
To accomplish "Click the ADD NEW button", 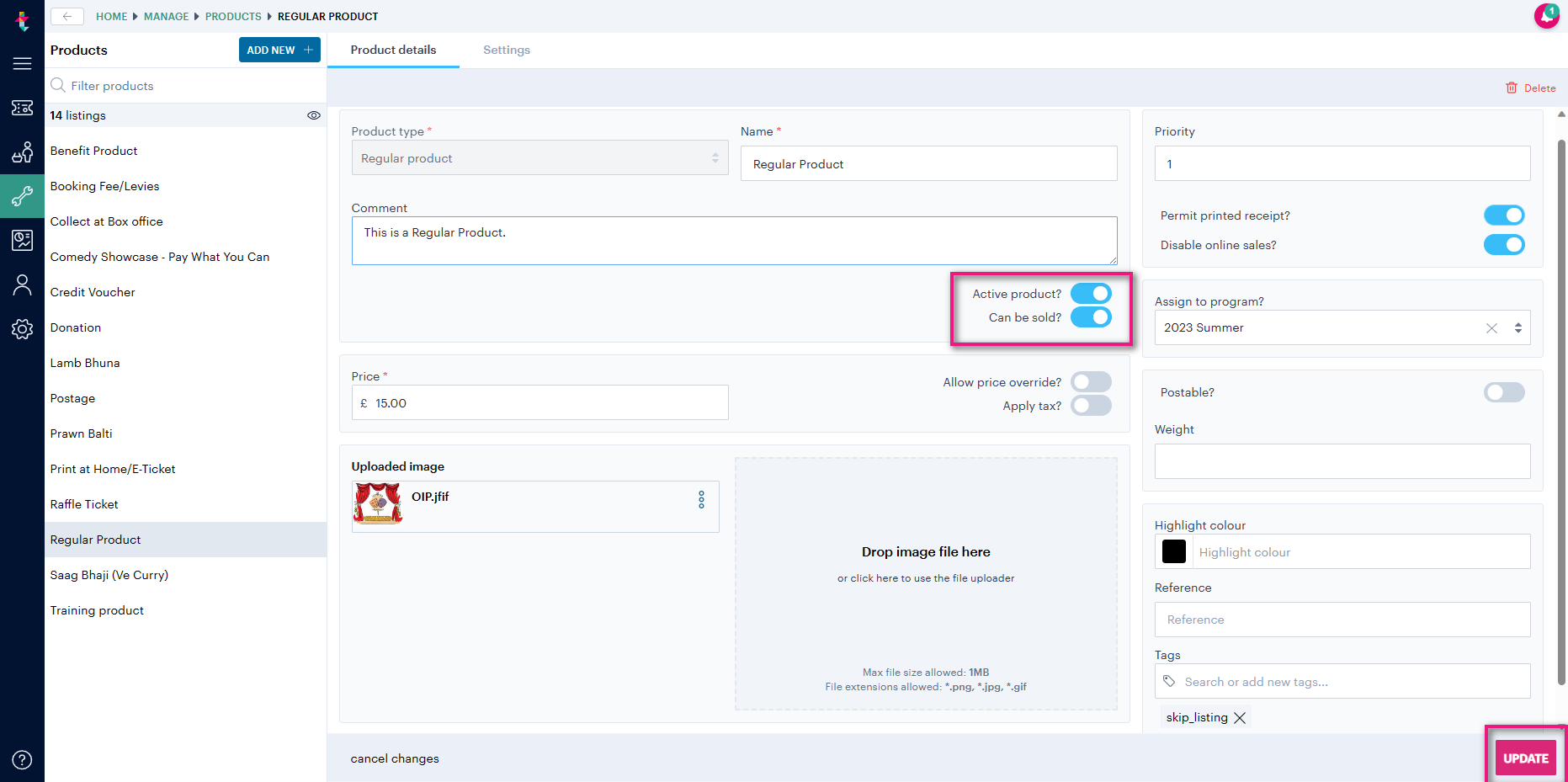I will pyautogui.click(x=279, y=50).
